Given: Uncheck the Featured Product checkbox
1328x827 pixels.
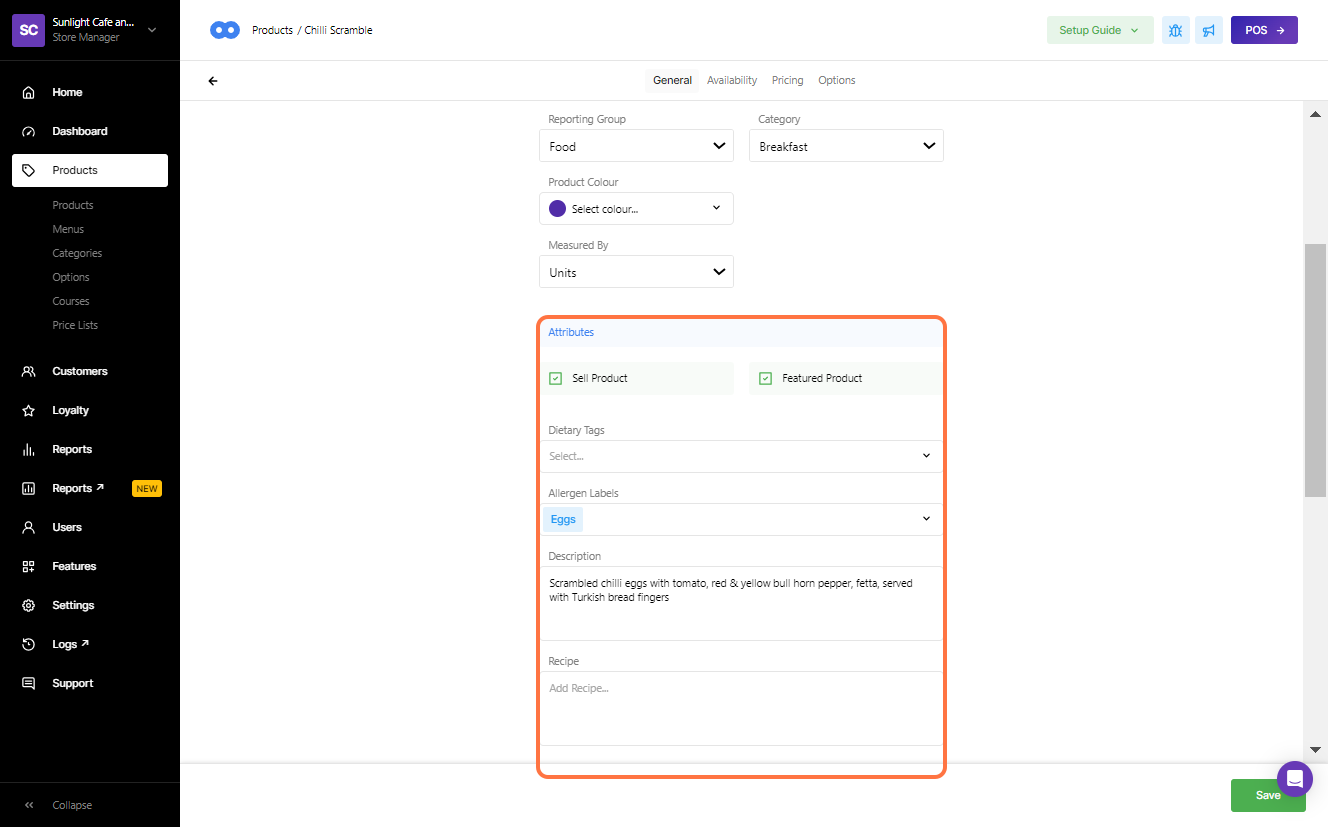Looking at the screenshot, I should pos(766,378).
